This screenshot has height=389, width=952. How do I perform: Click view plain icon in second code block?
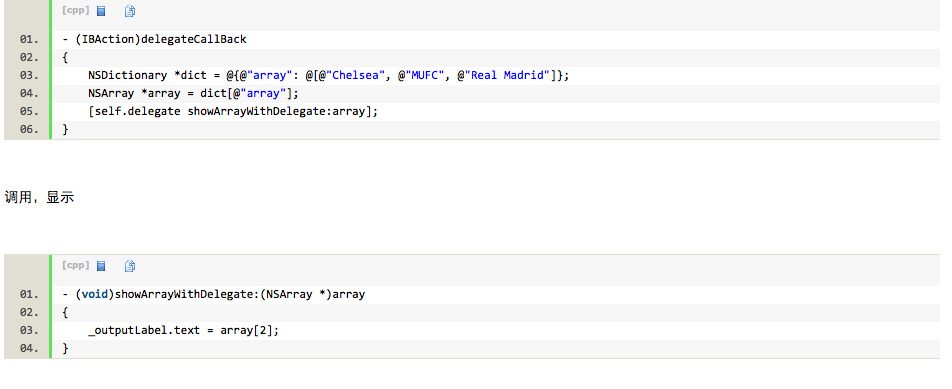tap(101, 266)
